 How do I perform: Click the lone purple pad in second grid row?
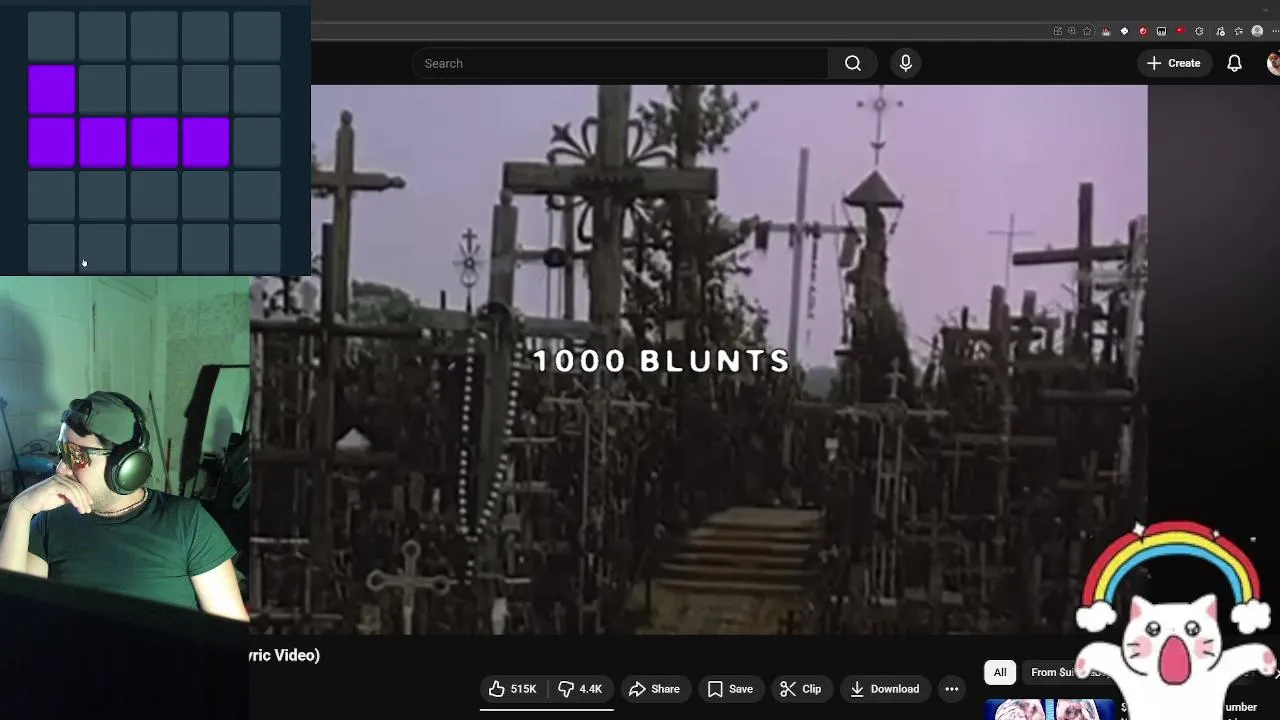(52, 89)
